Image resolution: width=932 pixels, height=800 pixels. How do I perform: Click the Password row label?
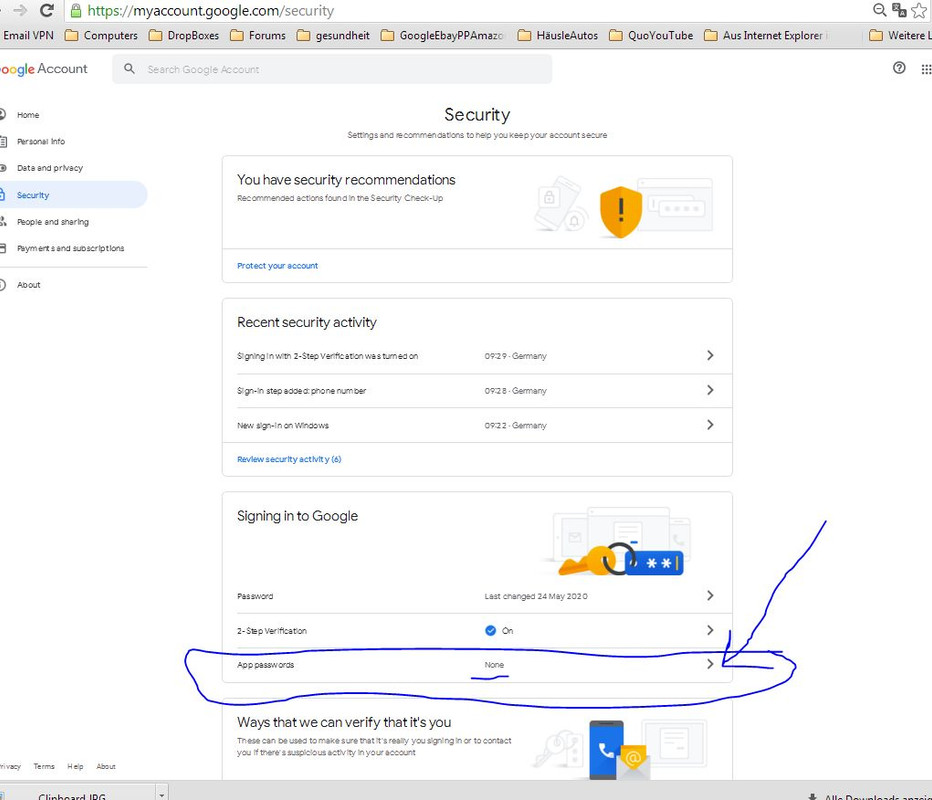255,596
